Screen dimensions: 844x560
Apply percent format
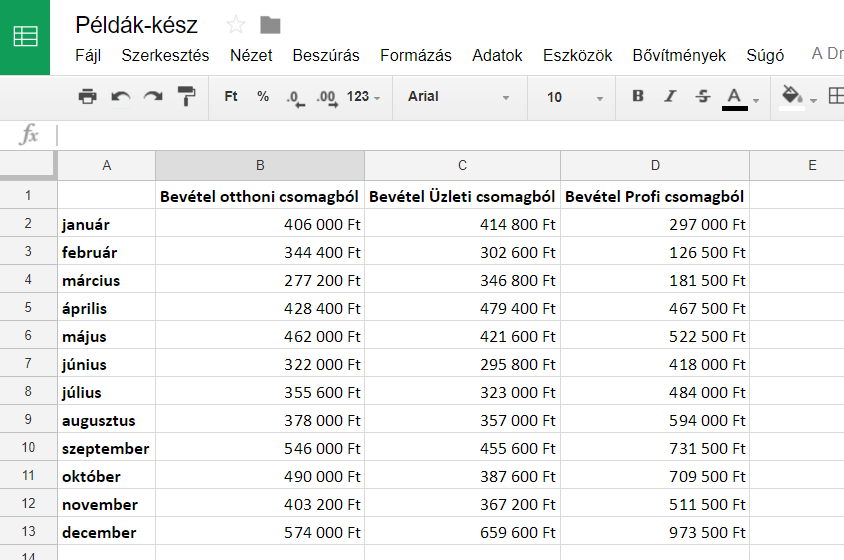click(x=263, y=97)
